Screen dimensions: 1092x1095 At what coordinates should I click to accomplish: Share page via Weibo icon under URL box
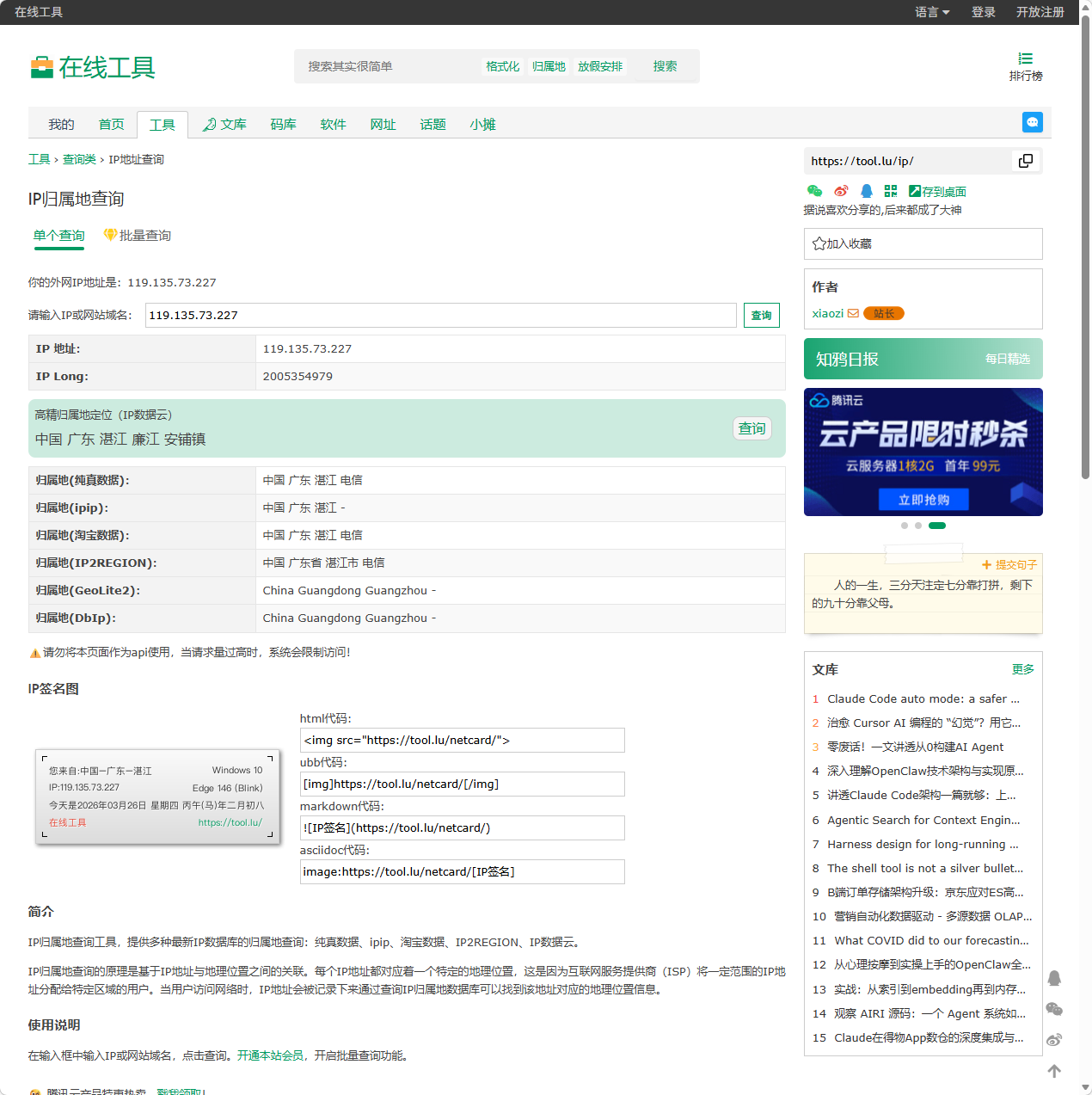point(841,191)
